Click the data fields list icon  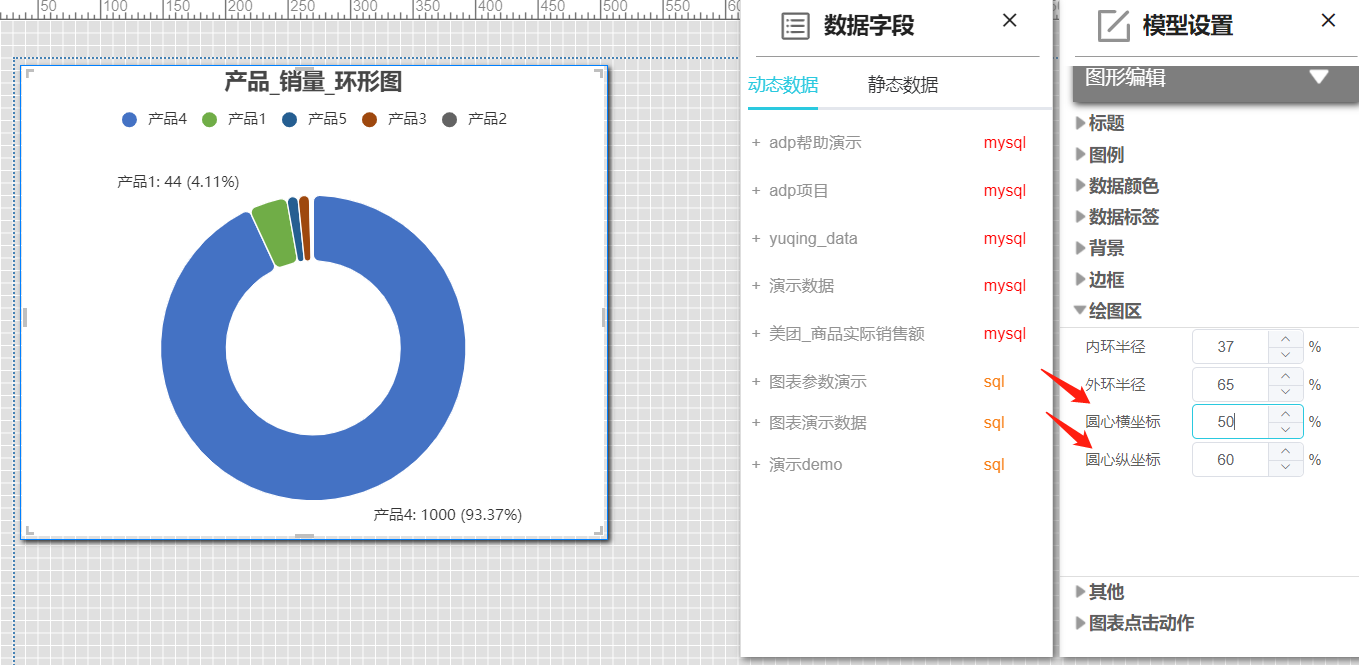click(795, 26)
